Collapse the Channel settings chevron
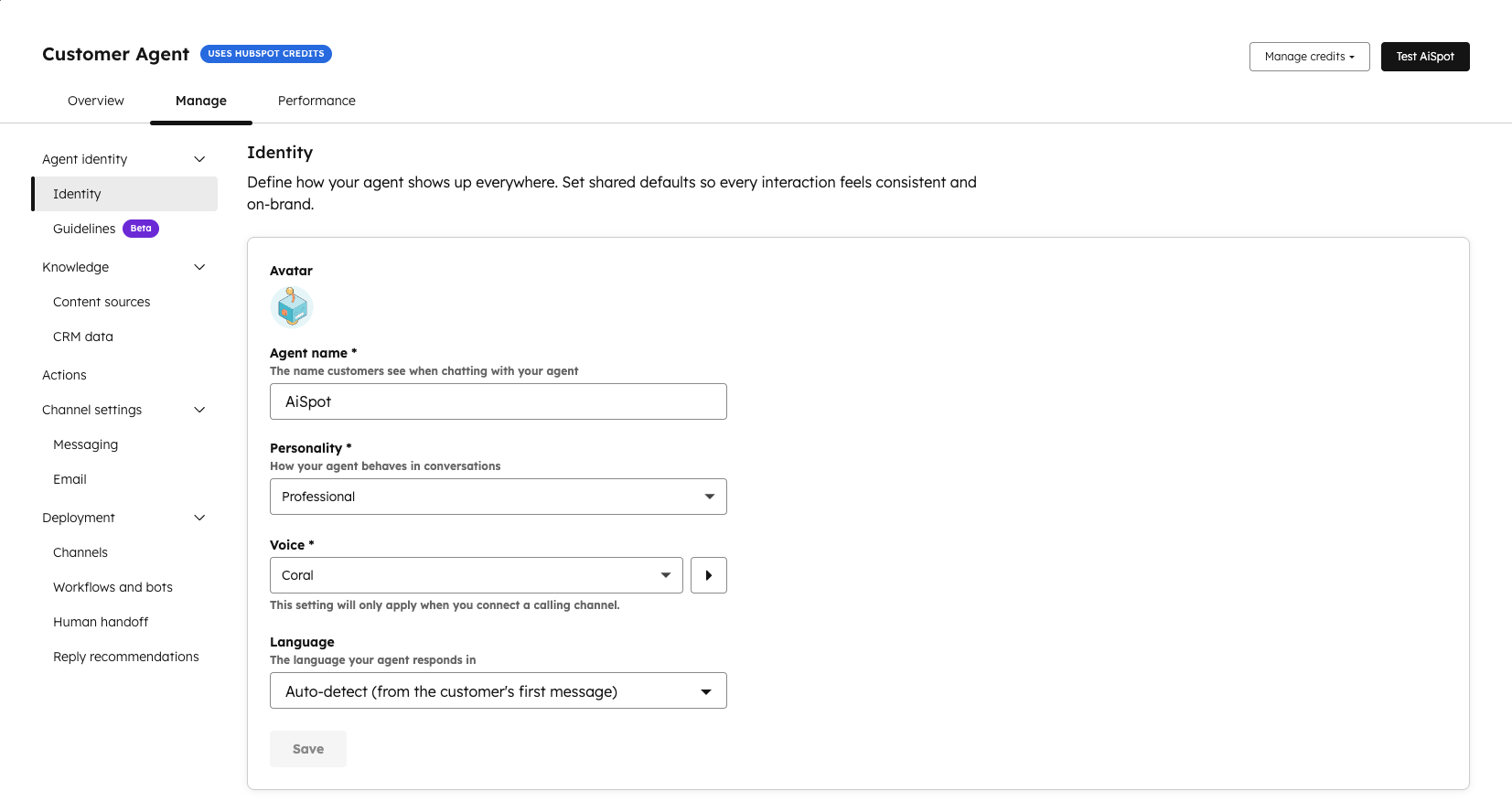 199,410
